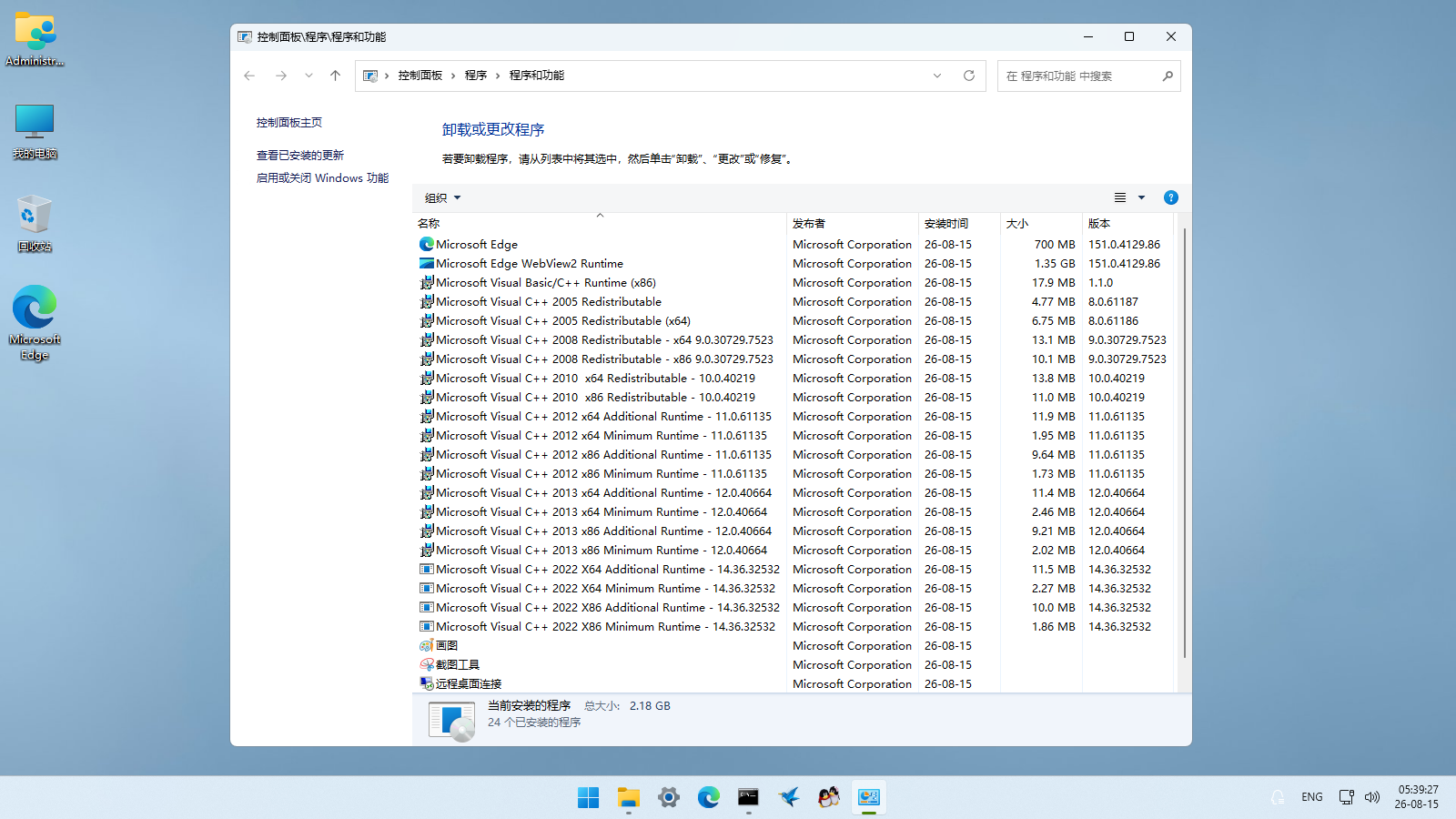Viewport: 1456px width, 819px height.
Task: Select the 画图 program icon
Action: pos(427,646)
